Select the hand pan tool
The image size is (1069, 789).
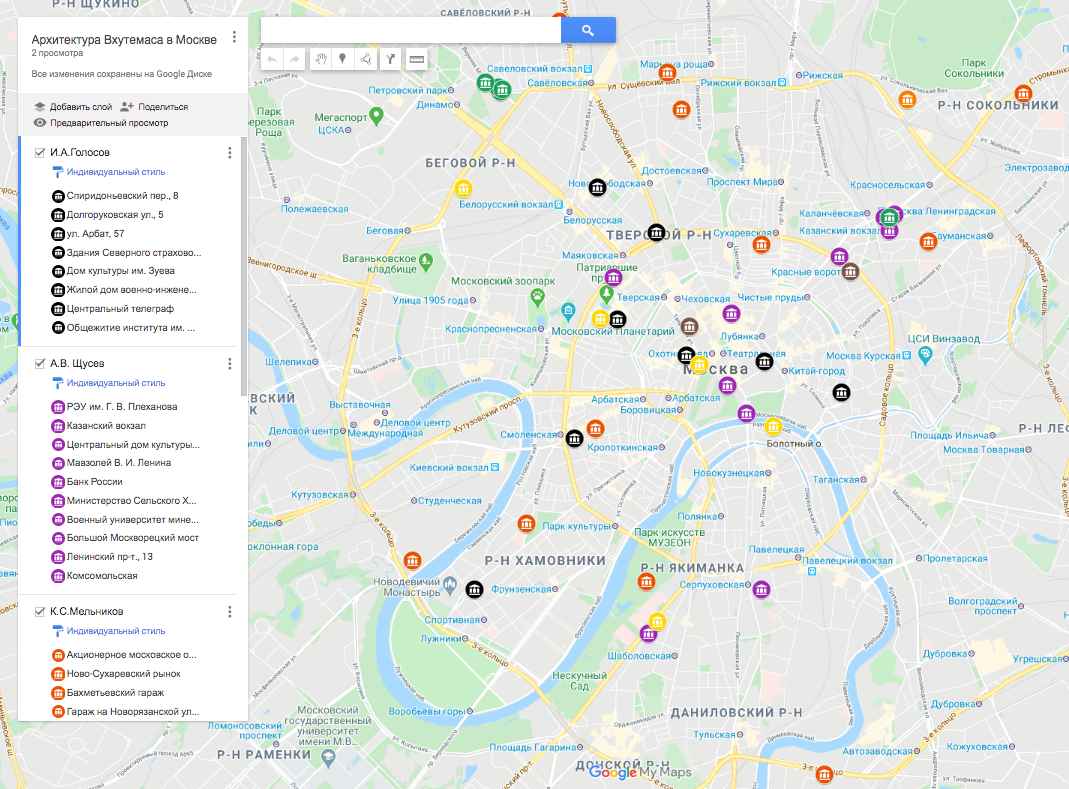320,59
